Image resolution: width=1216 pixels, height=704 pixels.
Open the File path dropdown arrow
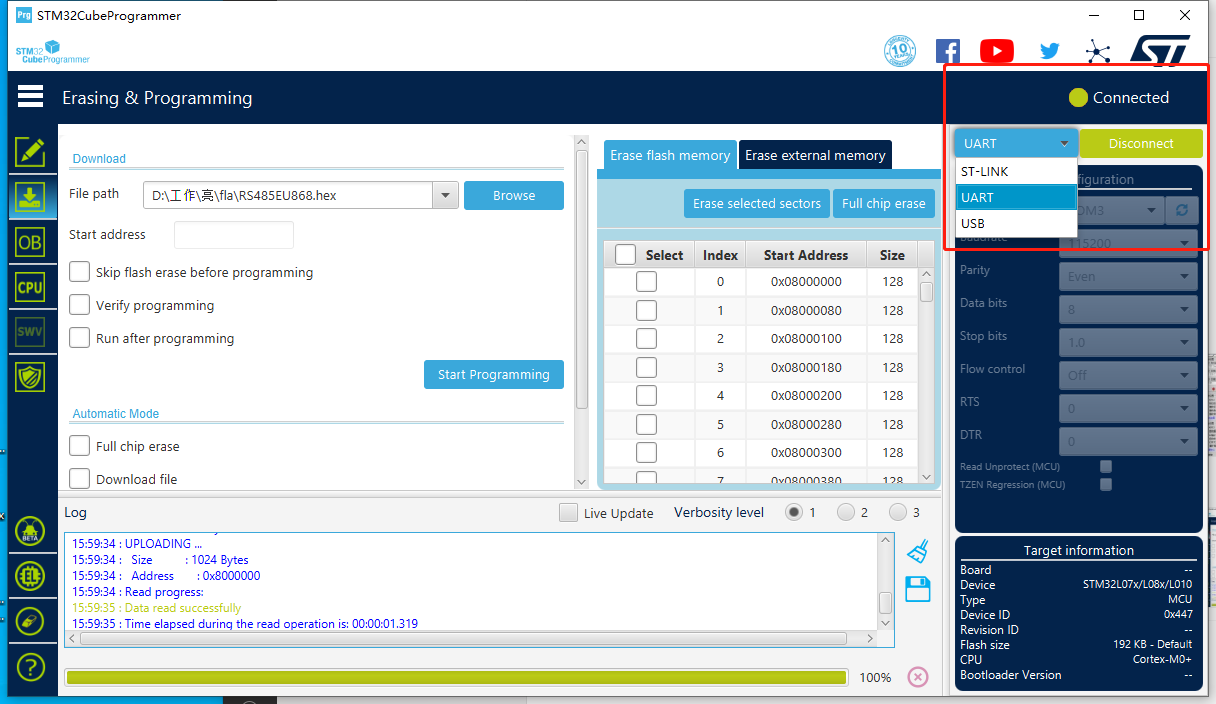coord(445,196)
